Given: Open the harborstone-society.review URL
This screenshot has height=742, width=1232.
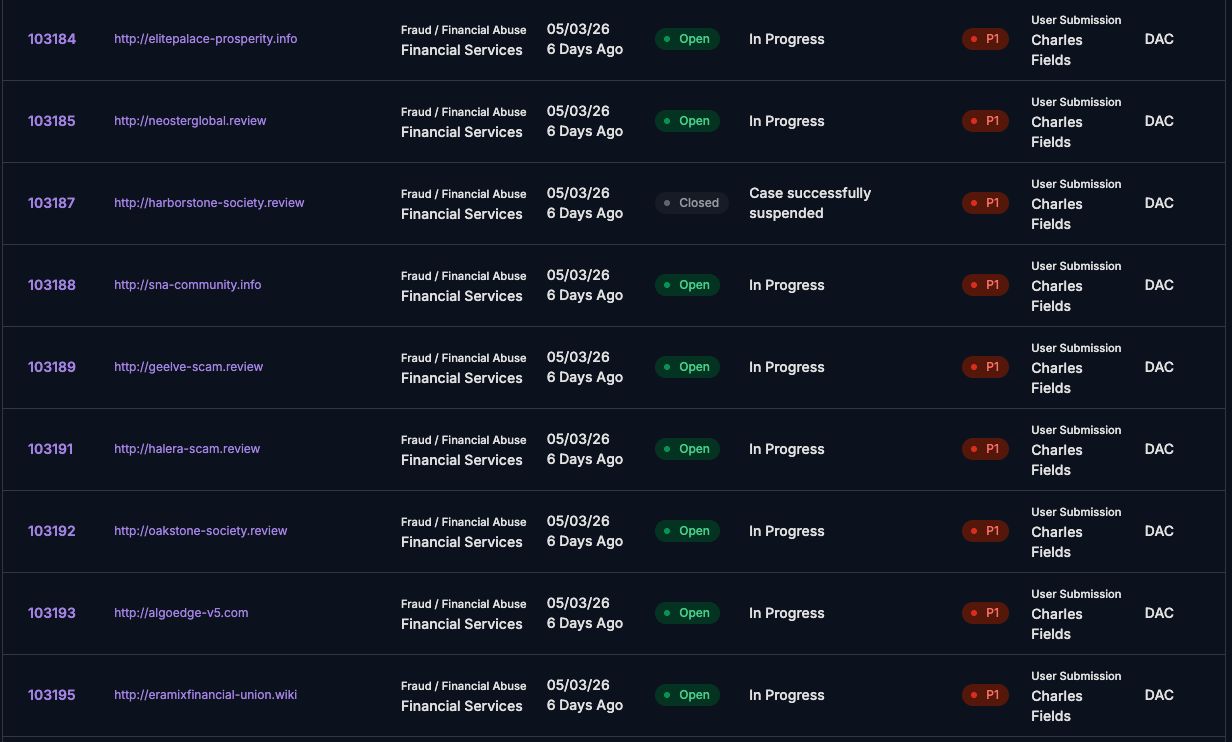Looking at the screenshot, I should pos(209,203).
